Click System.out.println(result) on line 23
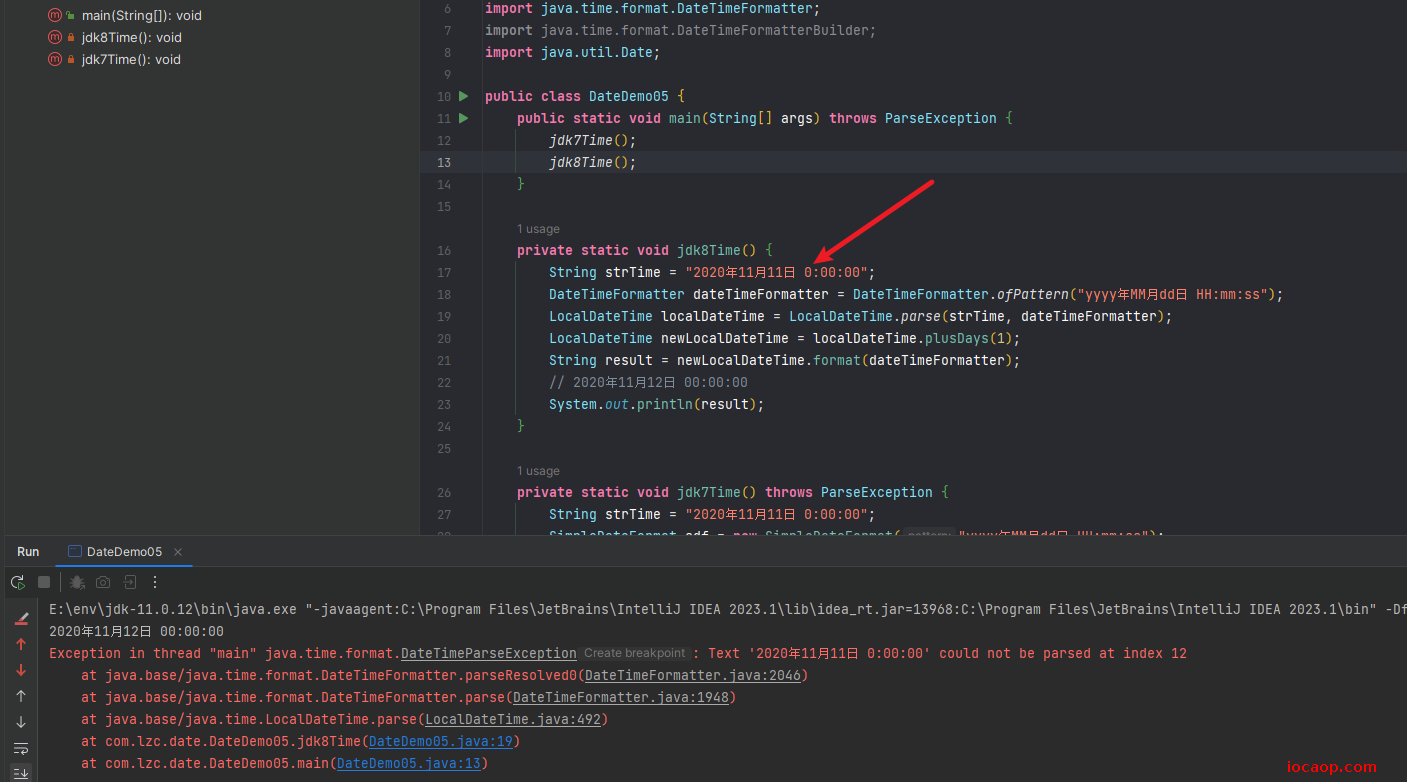This screenshot has width=1407, height=782. pos(653,404)
